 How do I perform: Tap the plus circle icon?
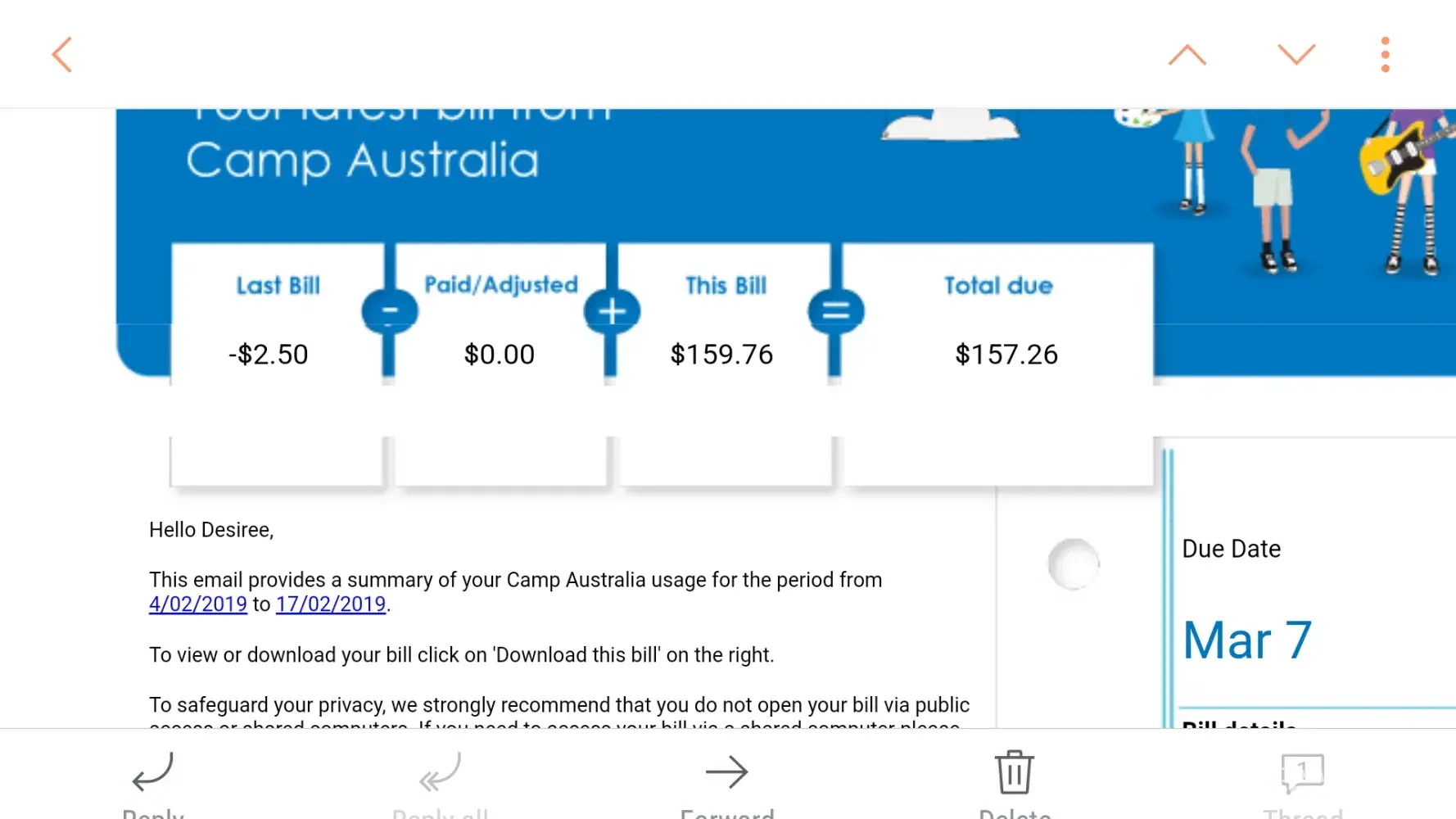pos(612,311)
